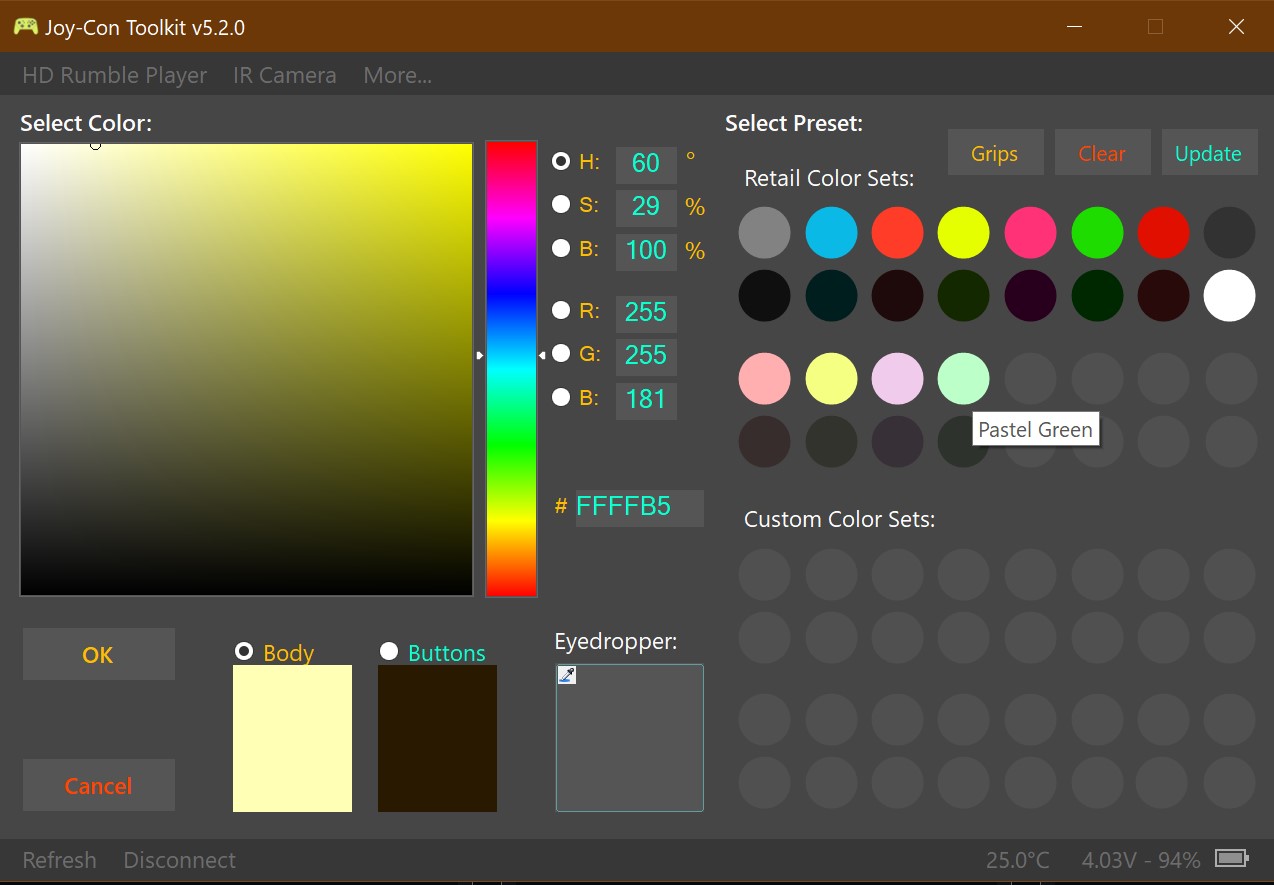Choose the dark teal button color preset

click(x=831, y=295)
